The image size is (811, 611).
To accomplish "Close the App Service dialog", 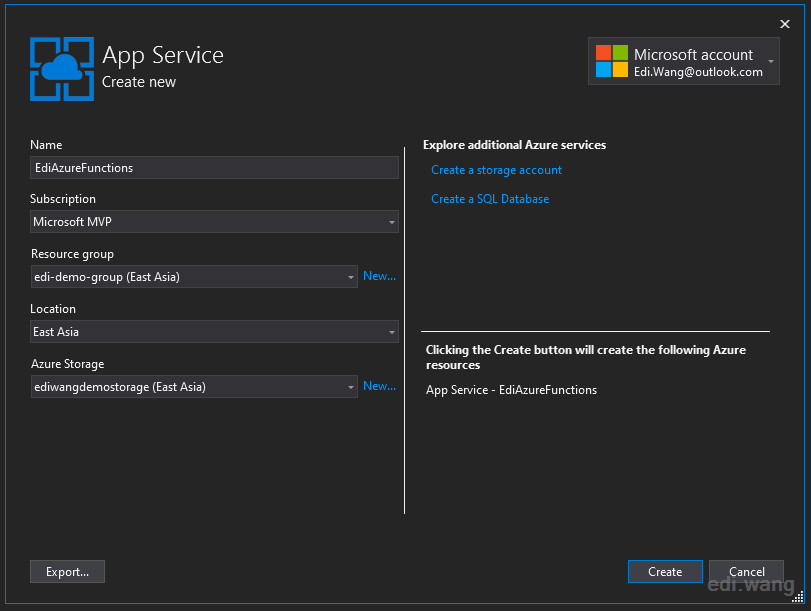I will point(785,24).
